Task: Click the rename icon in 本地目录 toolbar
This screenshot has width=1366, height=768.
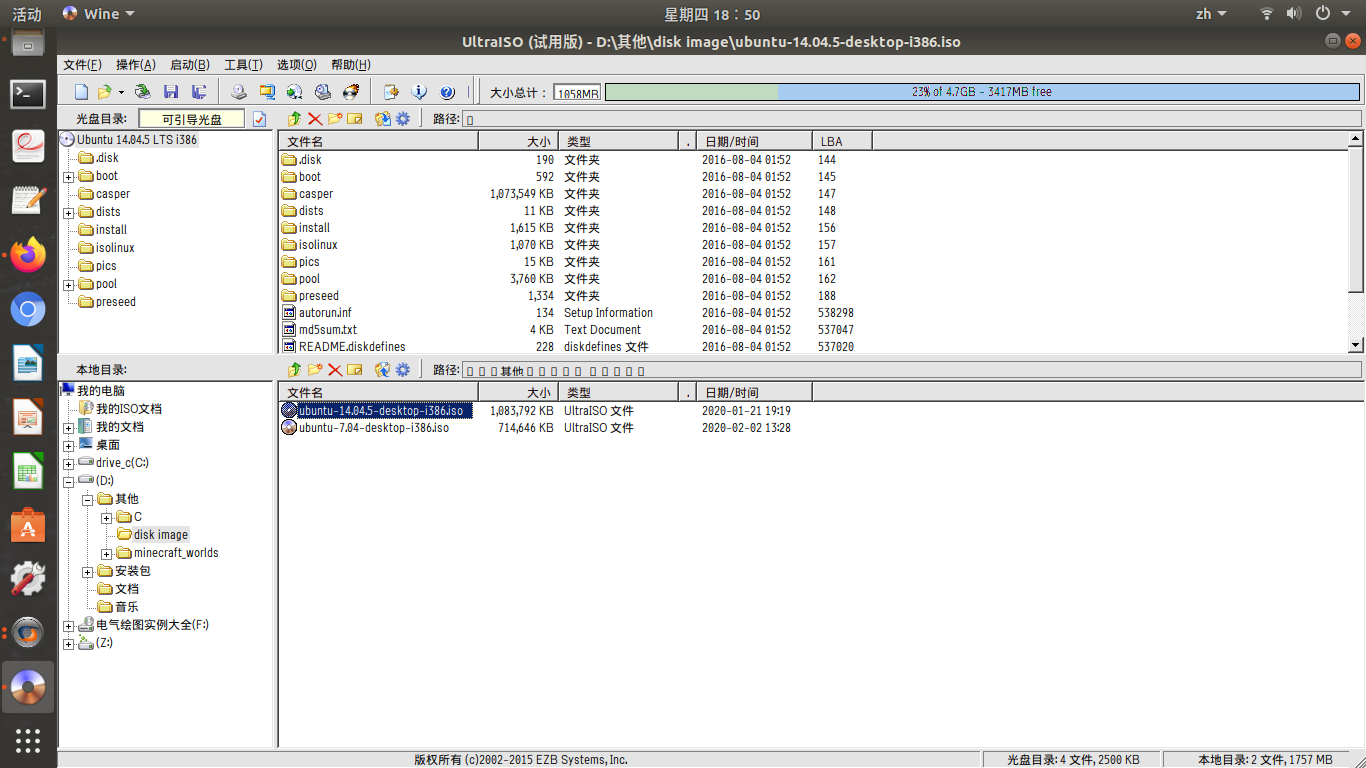Action: coord(354,370)
